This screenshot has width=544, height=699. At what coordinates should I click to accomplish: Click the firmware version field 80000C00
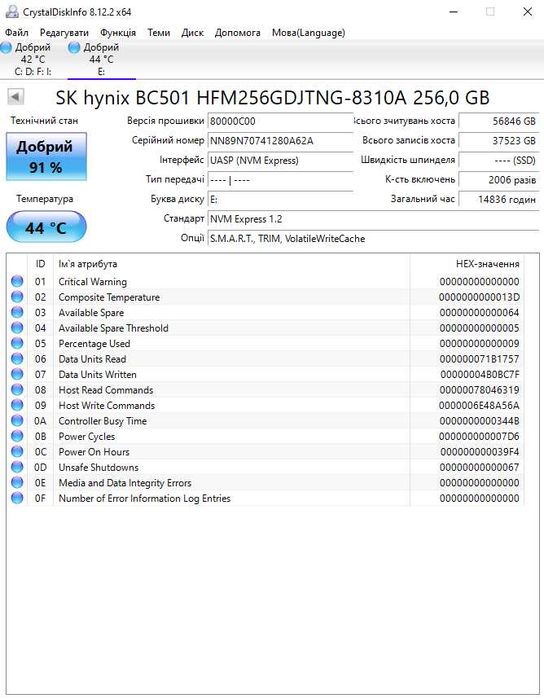tap(280, 121)
